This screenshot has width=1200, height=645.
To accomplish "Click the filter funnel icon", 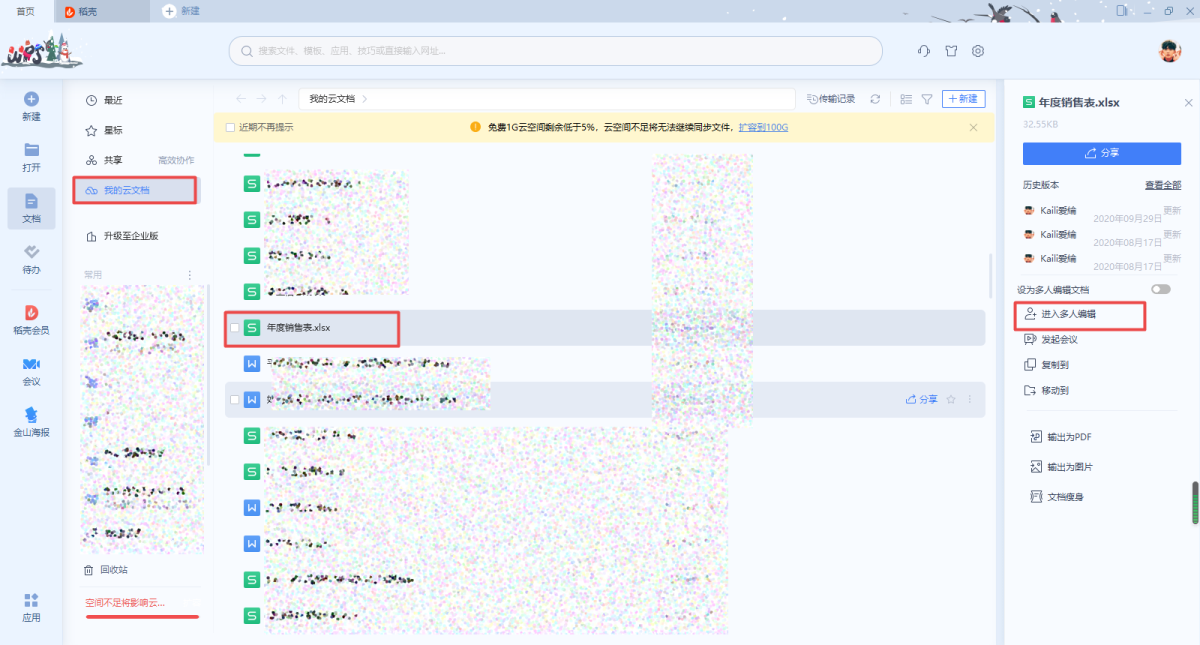I will [927, 99].
